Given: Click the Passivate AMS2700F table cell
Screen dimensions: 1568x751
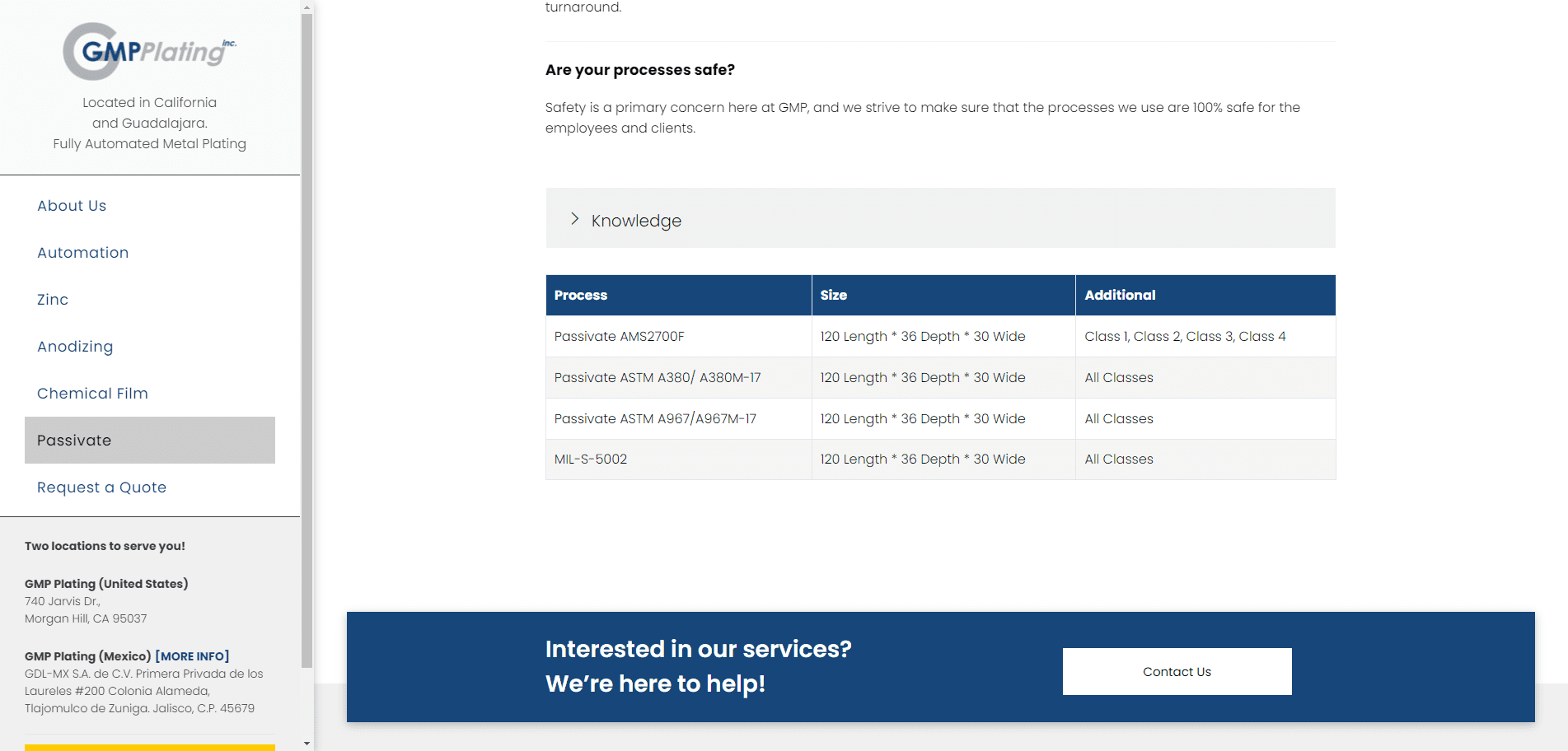Looking at the screenshot, I should (x=619, y=336).
